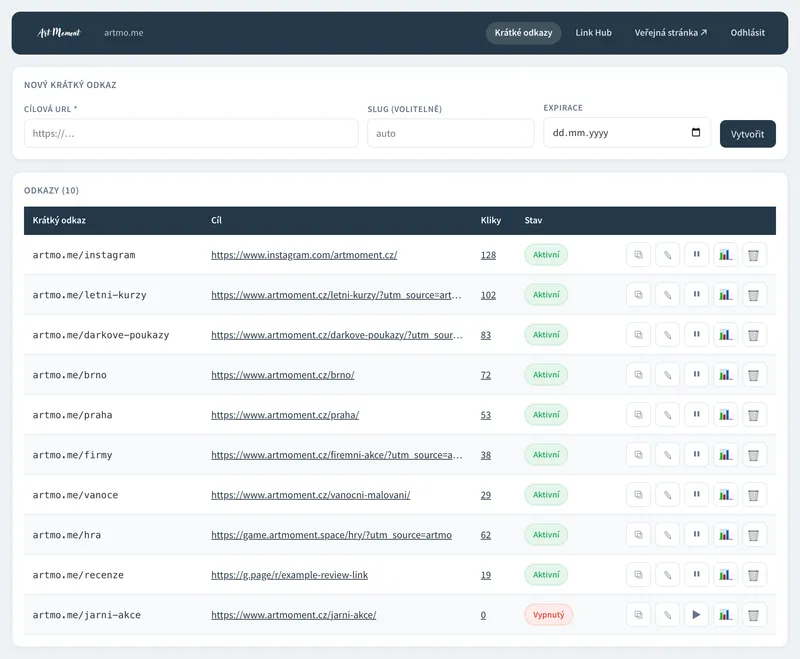Focus the Slug input field
This screenshot has width=800, height=659.
point(451,134)
